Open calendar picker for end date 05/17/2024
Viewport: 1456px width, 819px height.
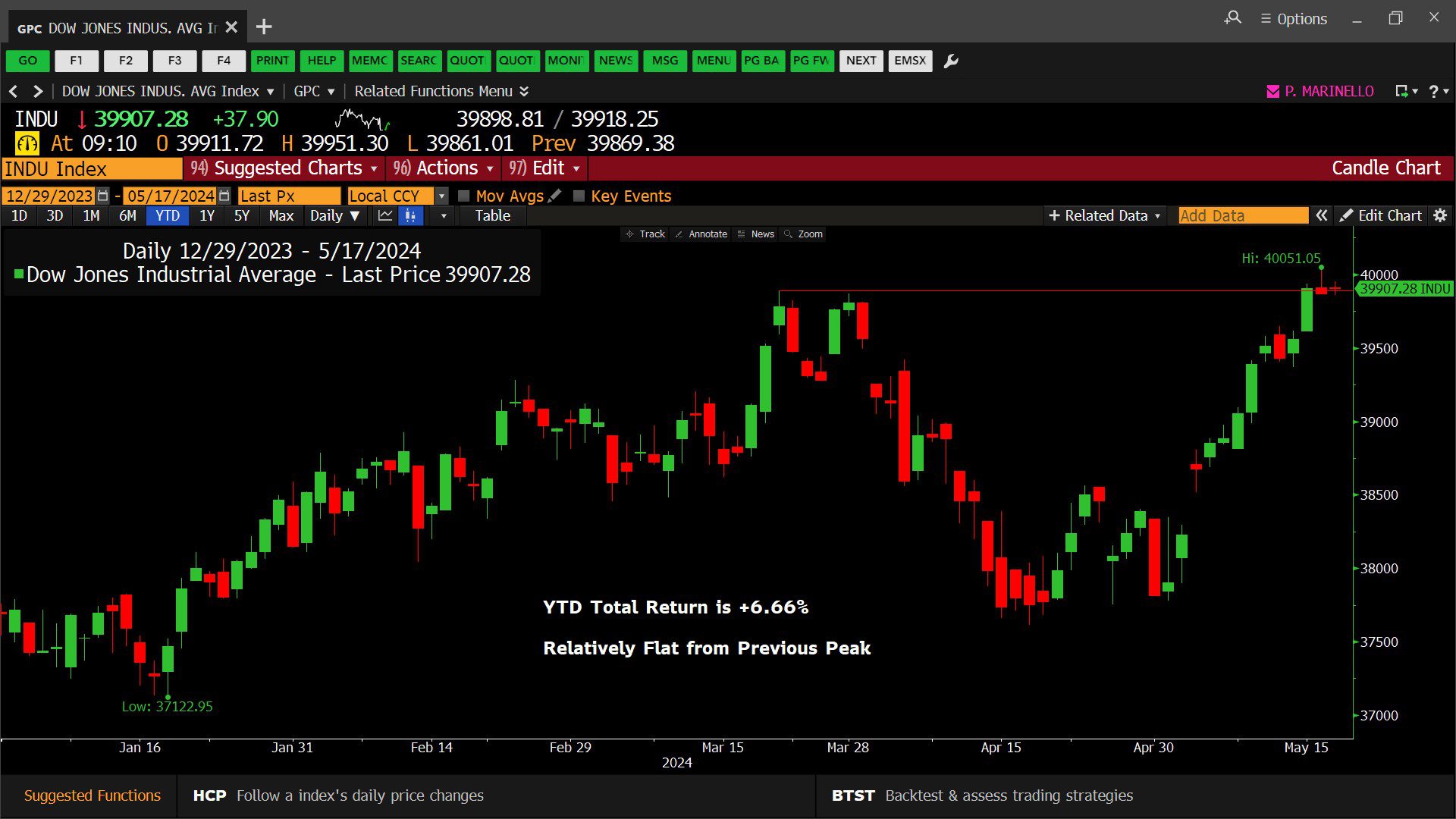click(x=224, y=196)
